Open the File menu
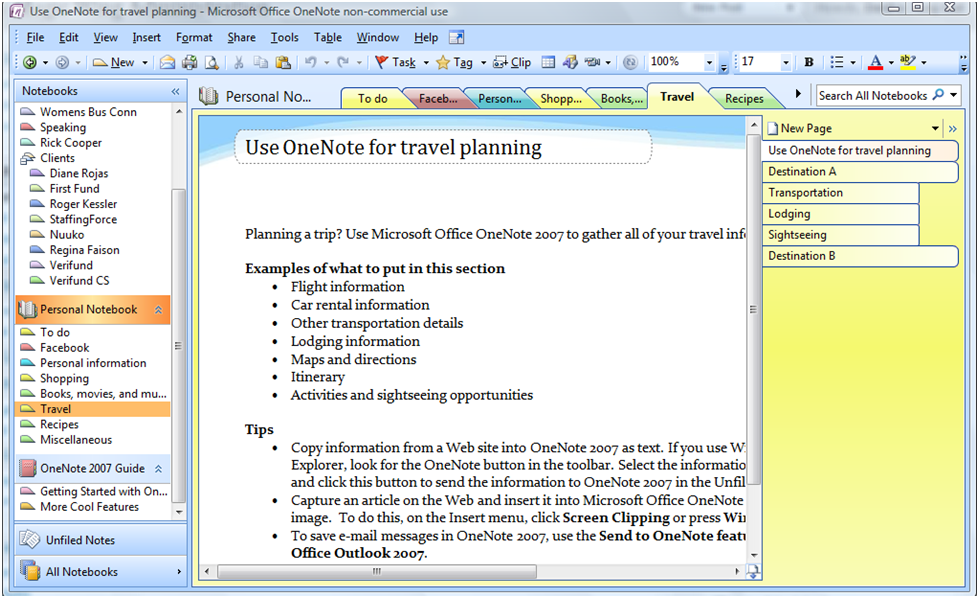 36,37
